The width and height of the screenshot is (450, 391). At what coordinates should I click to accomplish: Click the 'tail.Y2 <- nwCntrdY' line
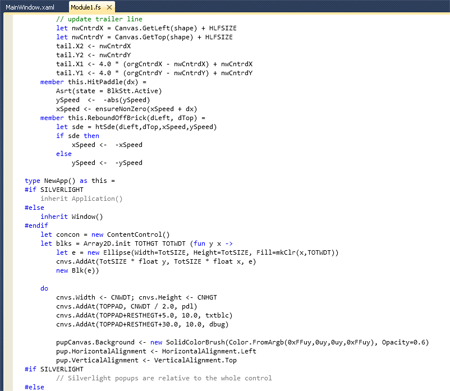coord(93,55)
